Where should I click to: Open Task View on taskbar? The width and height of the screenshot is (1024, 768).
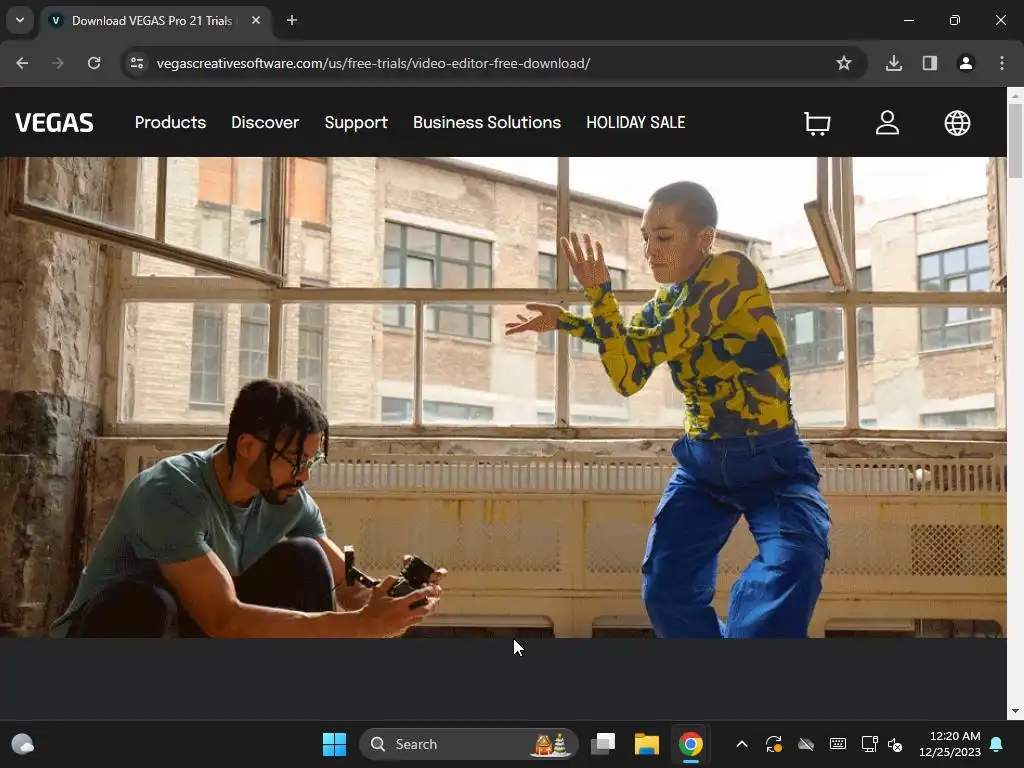click(x=603, y=744)
